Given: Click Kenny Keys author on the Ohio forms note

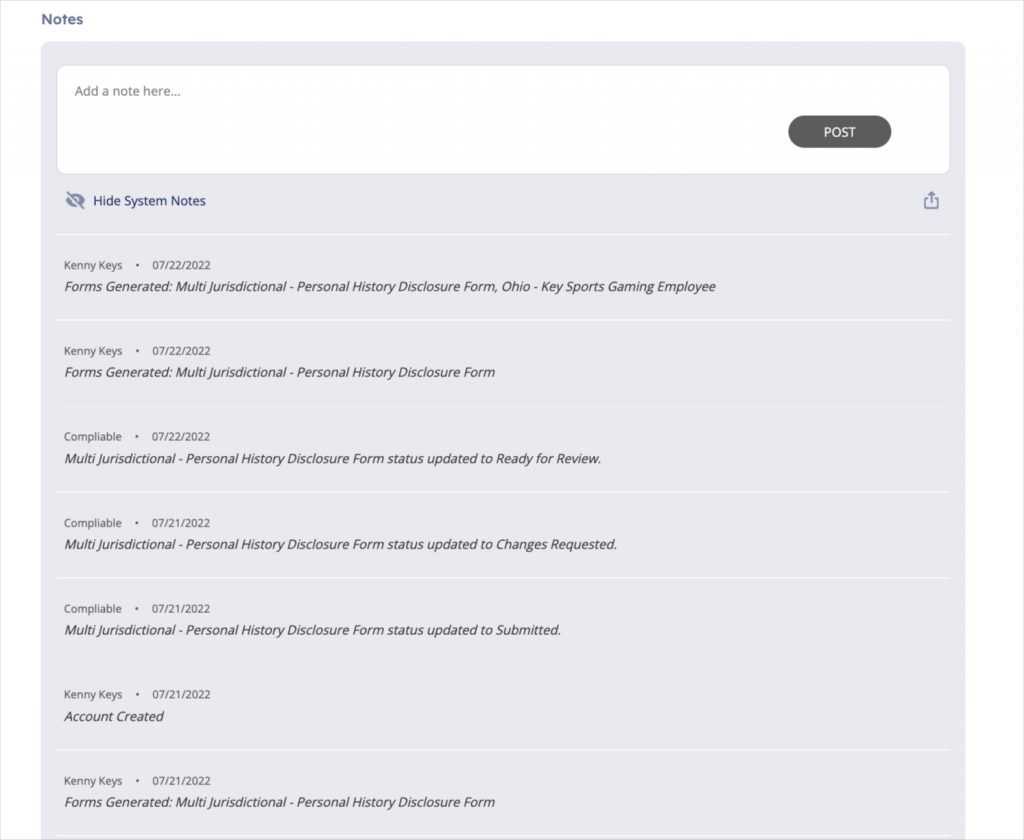Looking at the screenshot, I should point(93,265).
